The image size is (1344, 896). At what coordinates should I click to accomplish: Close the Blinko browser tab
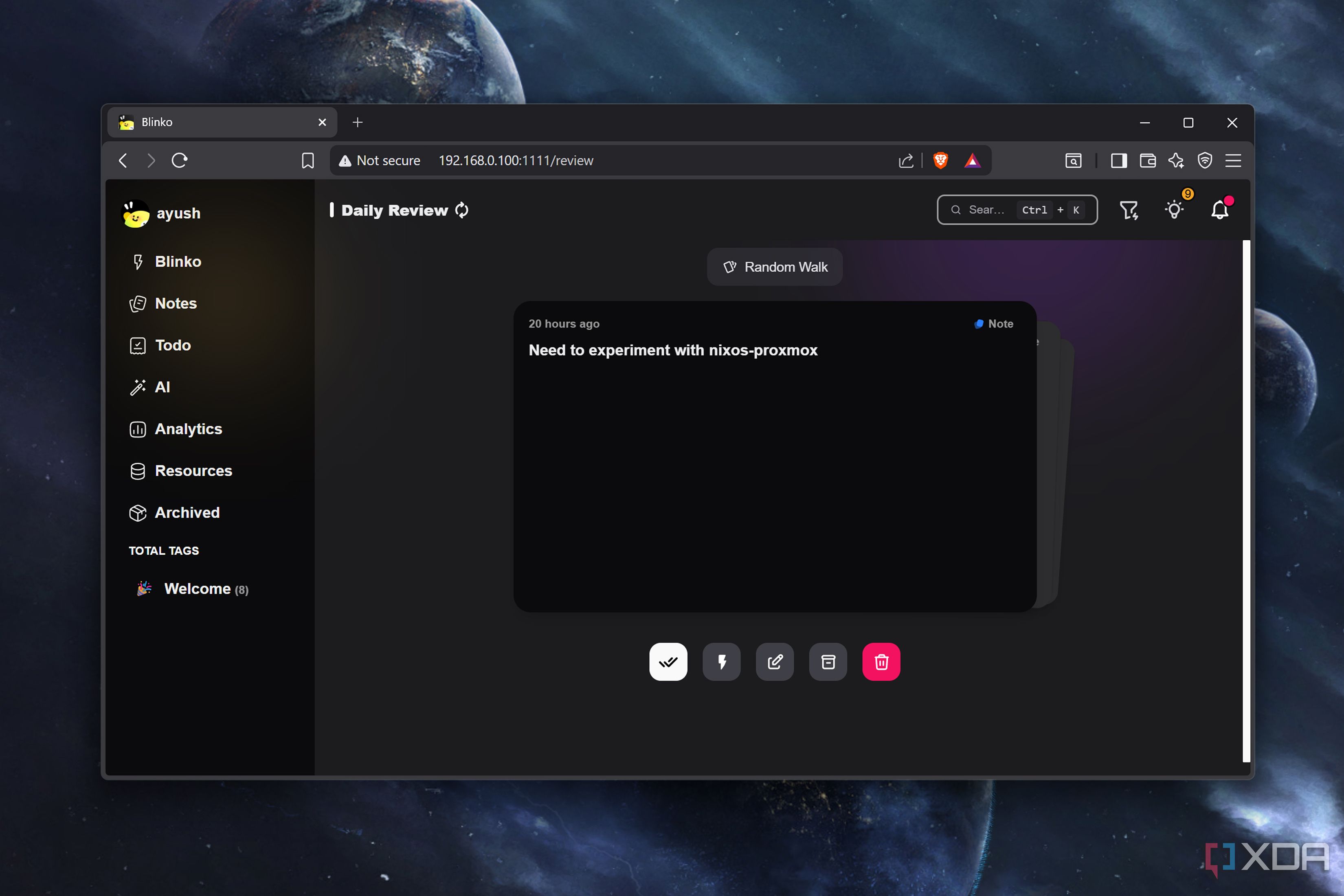coord(322,122)
